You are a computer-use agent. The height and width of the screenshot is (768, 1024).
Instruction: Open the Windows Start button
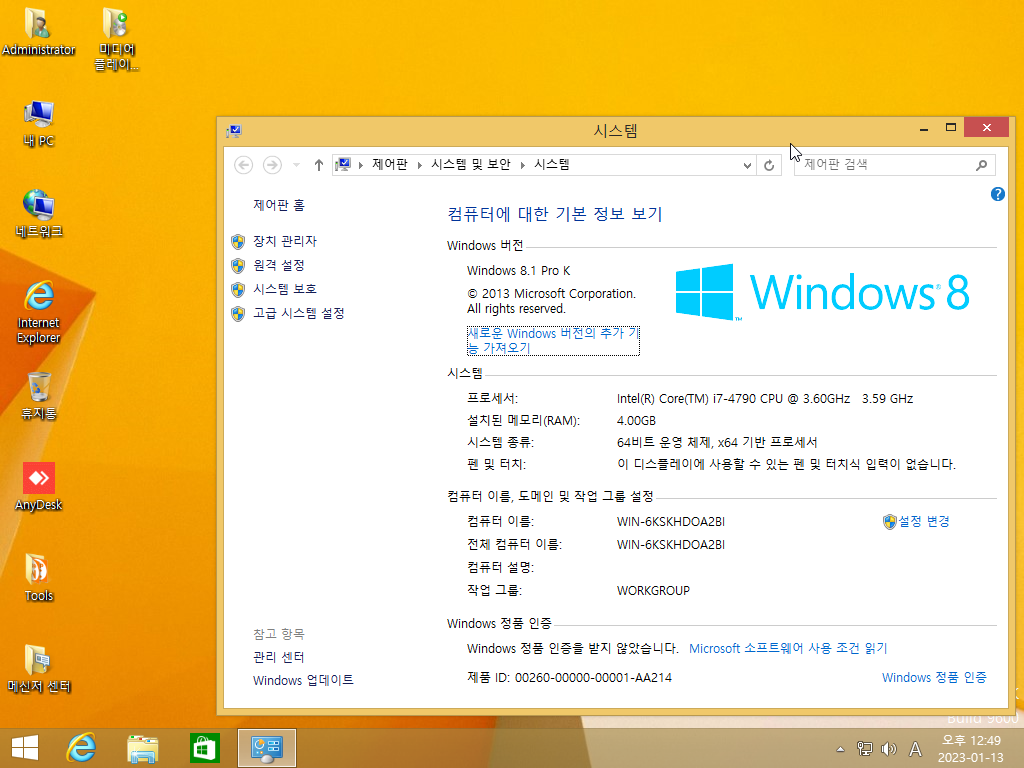[x=25, y=748]
